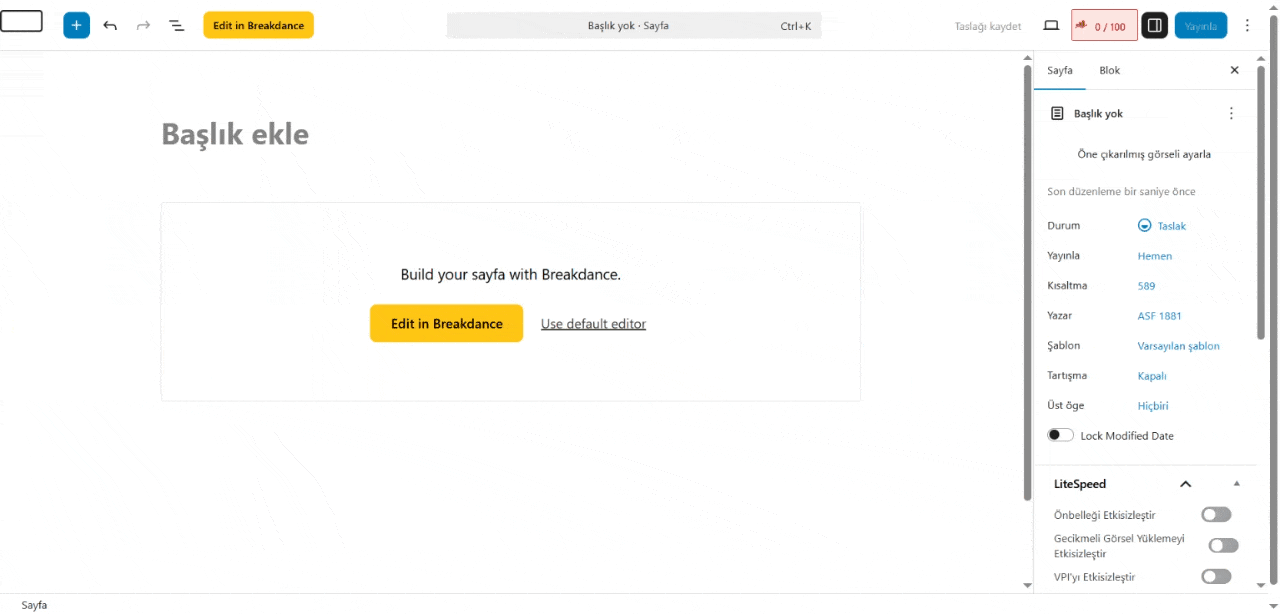Click the laptop preview icon

click(x=1051, y=25)
